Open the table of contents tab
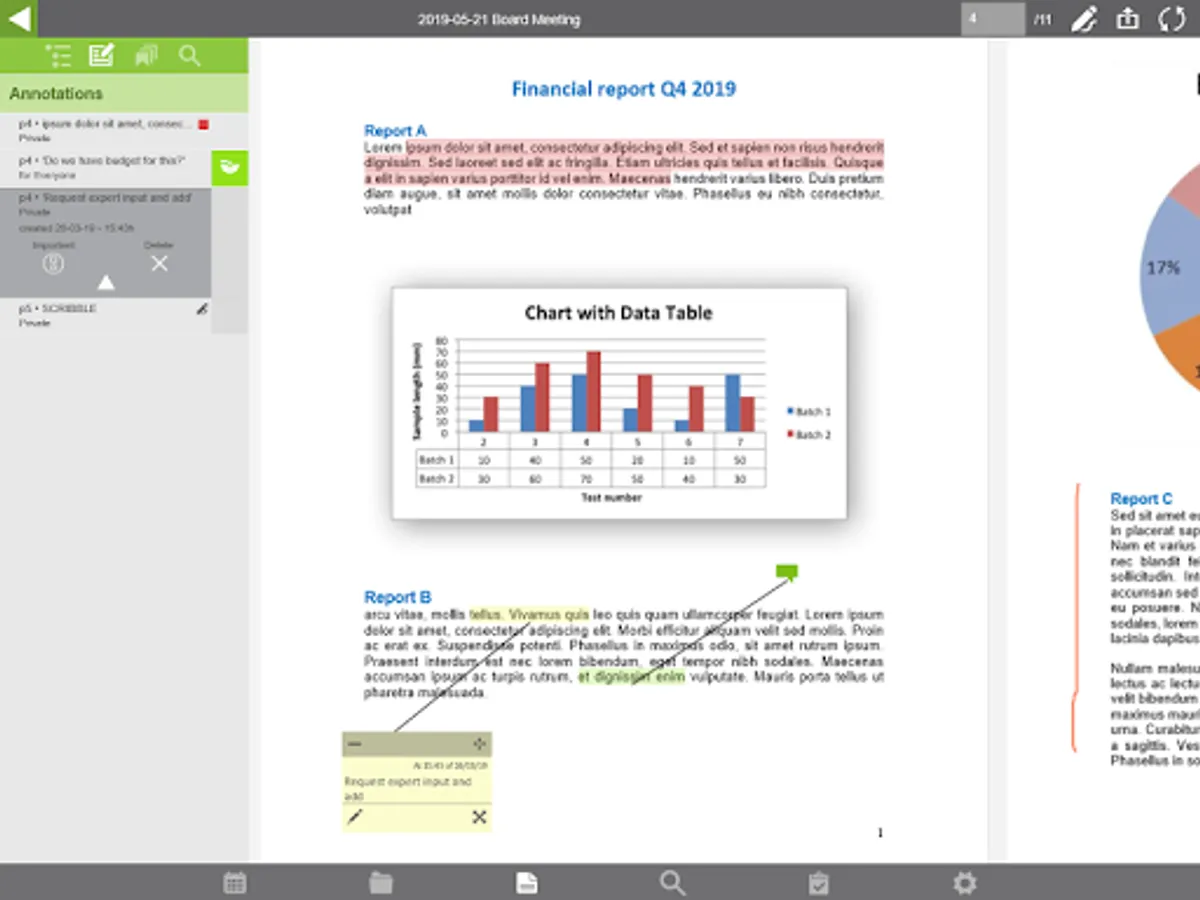Viewport: 1200px width, 900px height. [58, 56]
